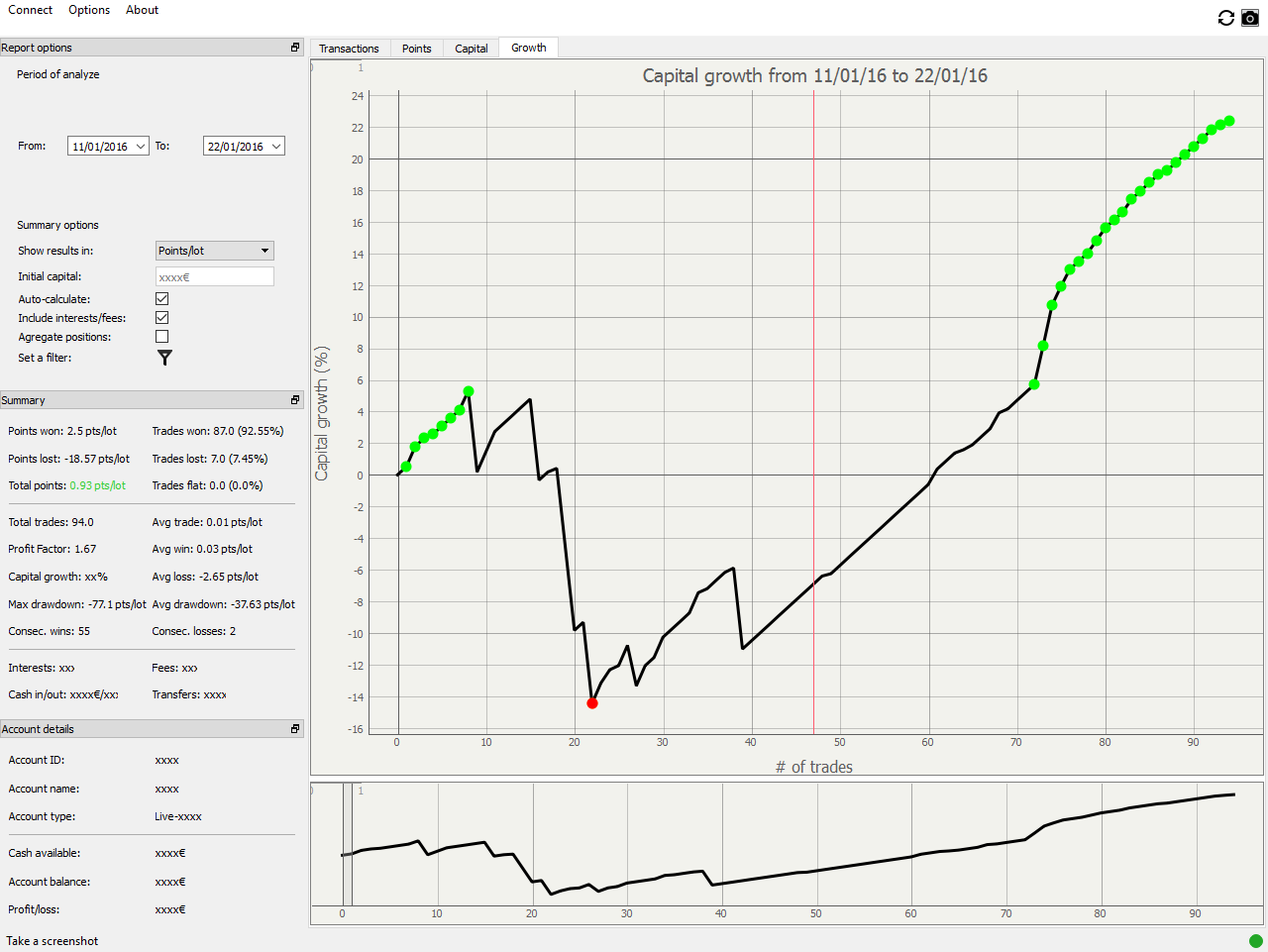Click the Account ID label

click(x=36, y=760)
